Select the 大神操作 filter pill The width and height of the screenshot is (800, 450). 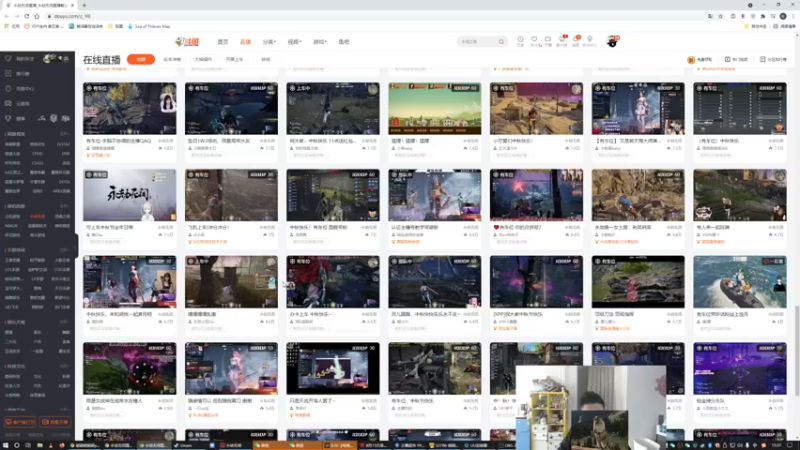tap(203, 59)
